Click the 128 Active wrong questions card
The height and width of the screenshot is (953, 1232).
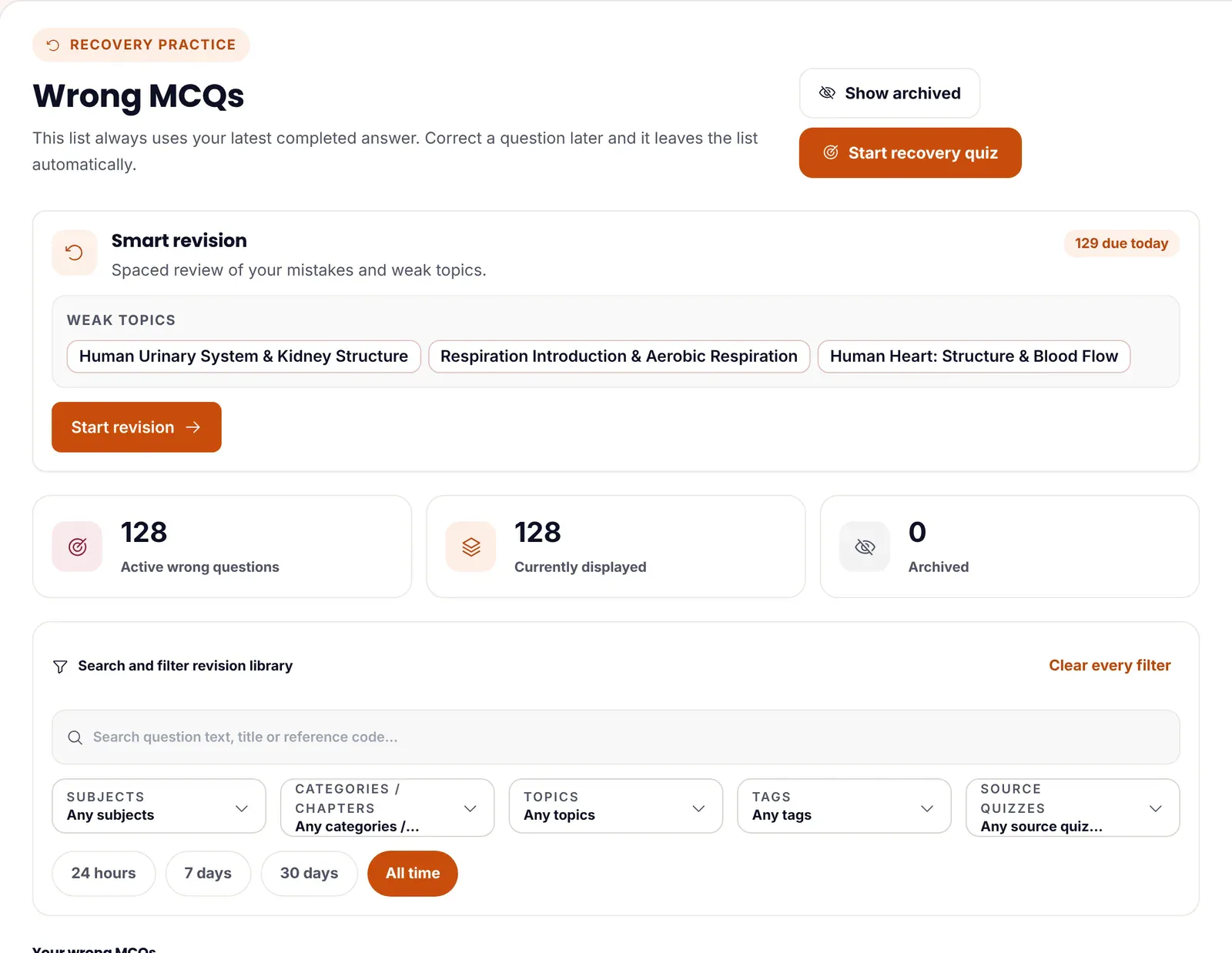pyautogui.click(x=222, y=547)
